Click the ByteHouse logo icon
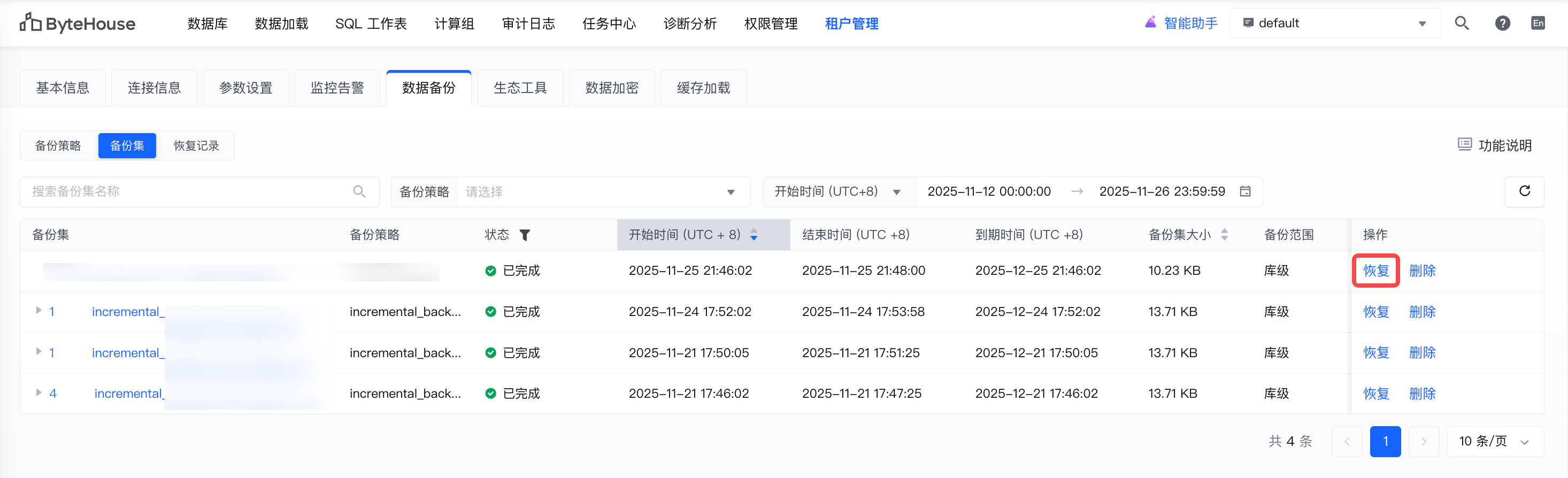The image size is (1568, 478). (x=30, y=22)
